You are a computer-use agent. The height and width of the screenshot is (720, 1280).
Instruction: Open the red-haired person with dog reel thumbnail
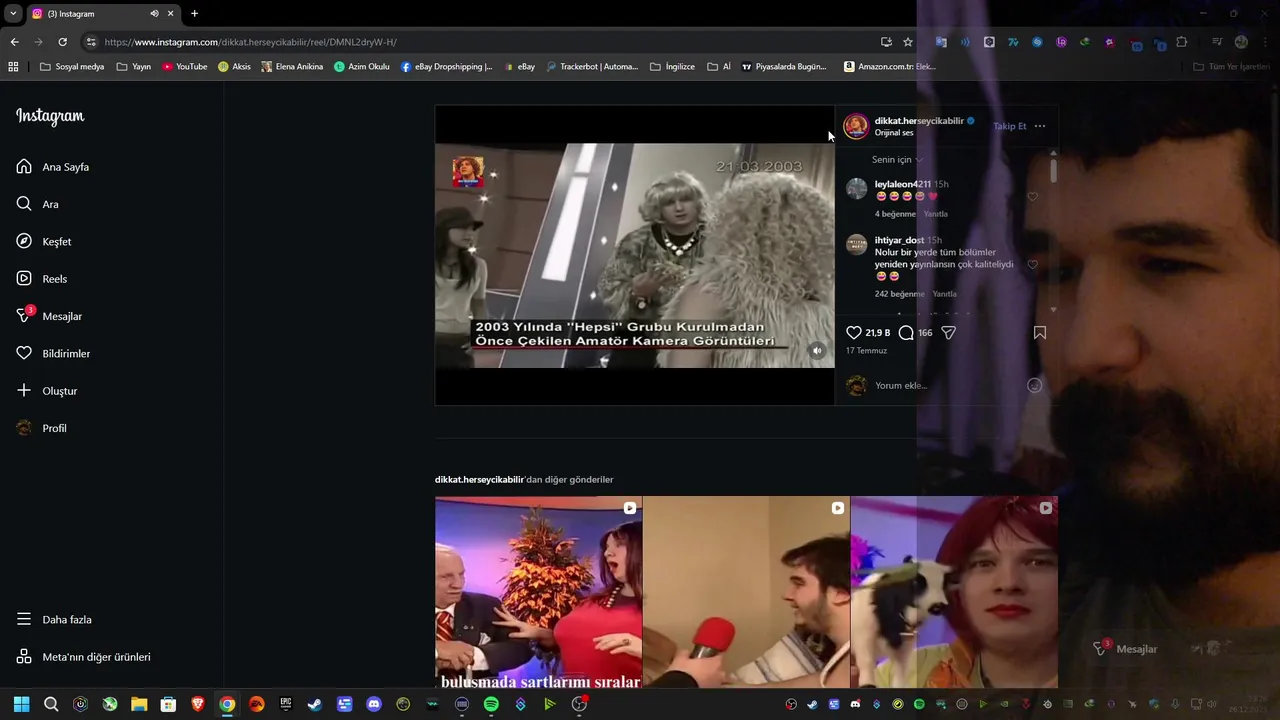pos(954,592)
